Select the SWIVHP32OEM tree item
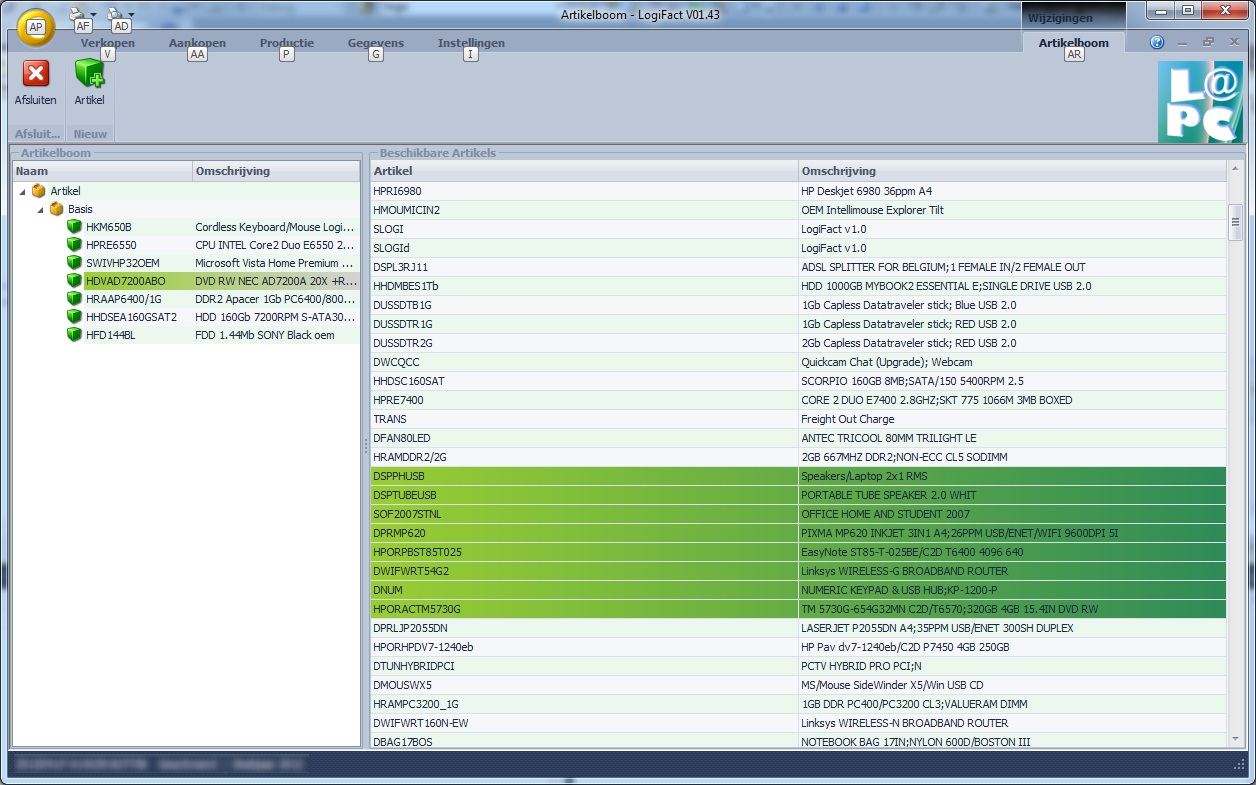Viewport: 1256px width, 785px height. tap(123, 263)
